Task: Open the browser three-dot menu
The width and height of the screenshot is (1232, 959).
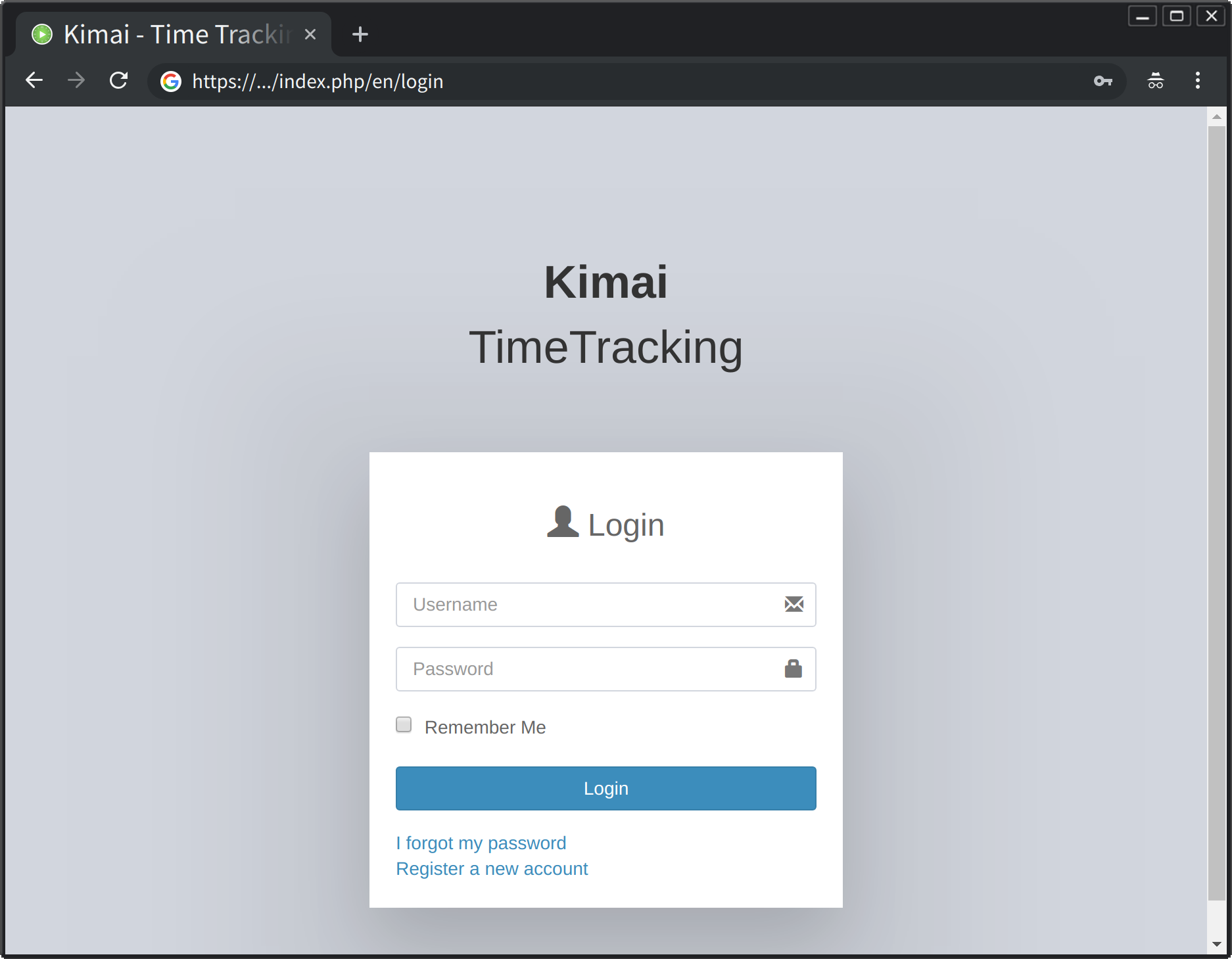Action: (1197, 80)
